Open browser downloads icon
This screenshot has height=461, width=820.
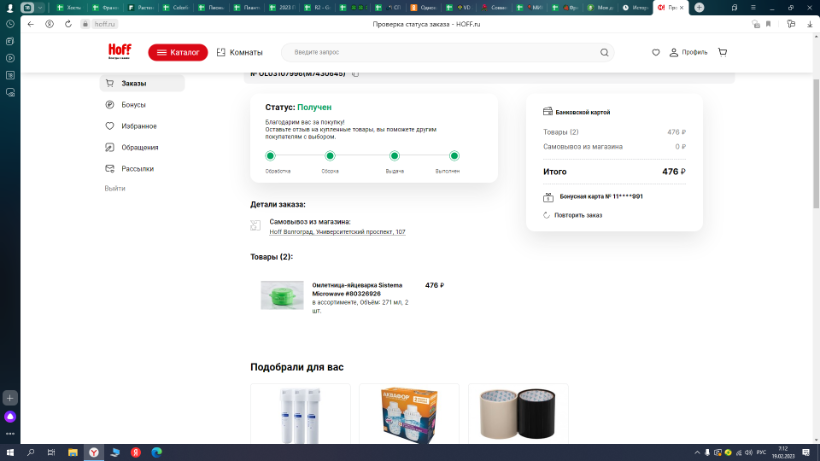click(x=810, y=24)
